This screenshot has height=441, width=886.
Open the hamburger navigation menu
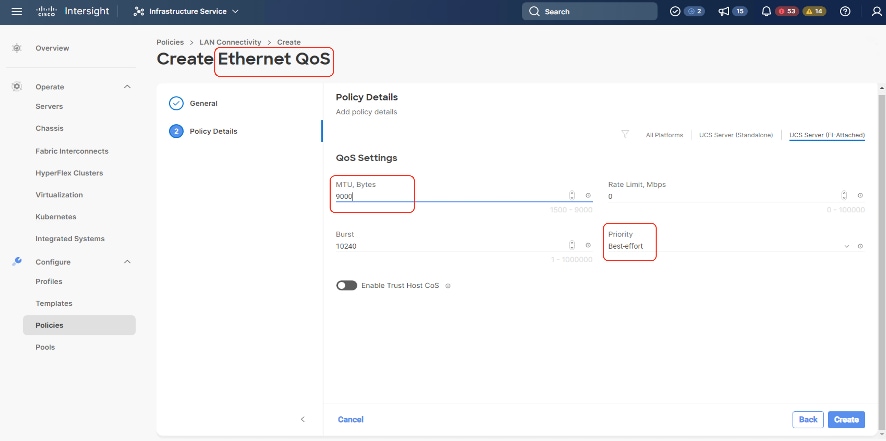17,11
